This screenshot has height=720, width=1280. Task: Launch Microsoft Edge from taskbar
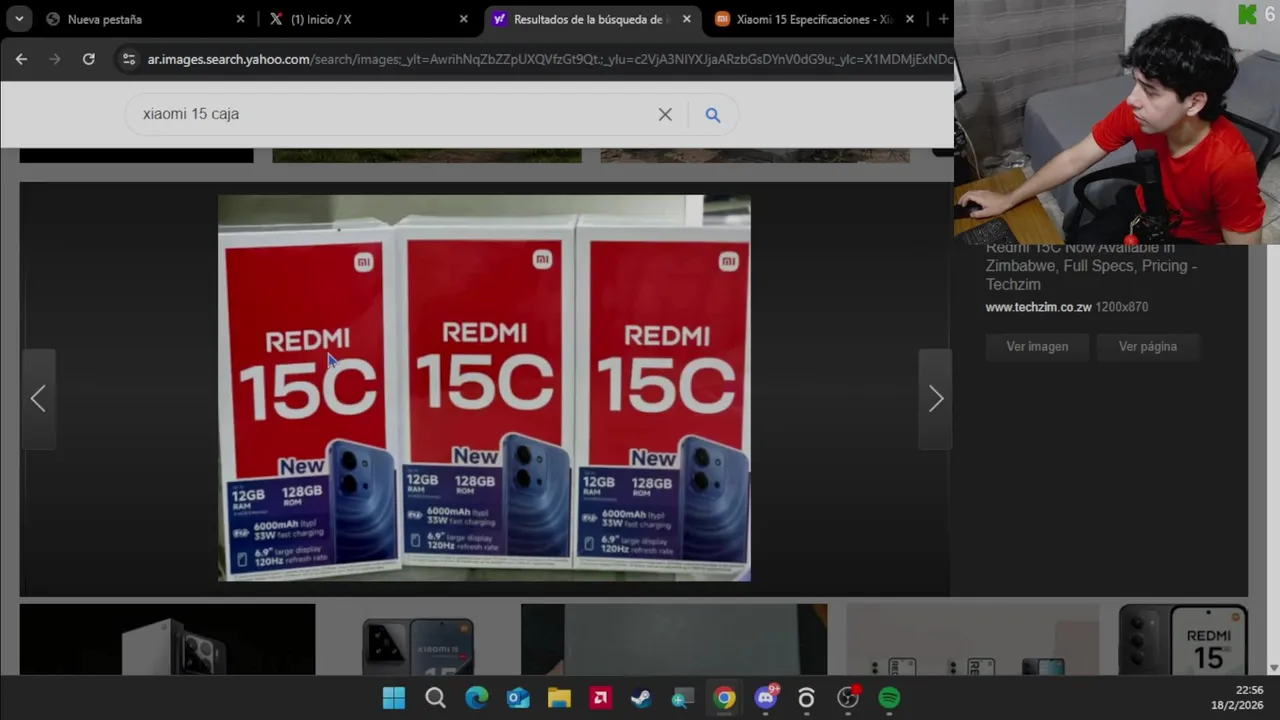pyautogui.click(x=477, y=698)
